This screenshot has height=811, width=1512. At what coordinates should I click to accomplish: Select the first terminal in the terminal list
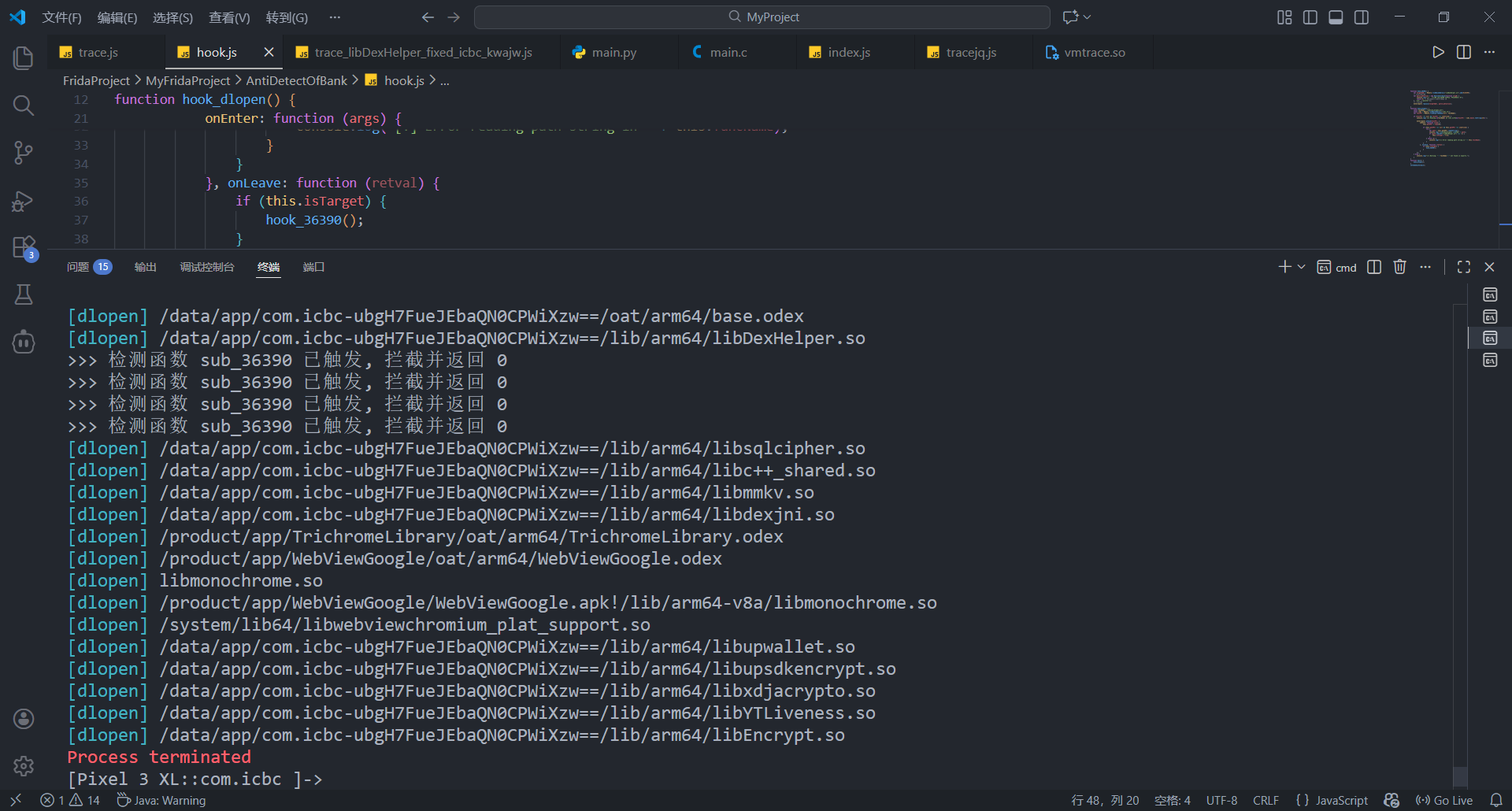click(1490, 294)
